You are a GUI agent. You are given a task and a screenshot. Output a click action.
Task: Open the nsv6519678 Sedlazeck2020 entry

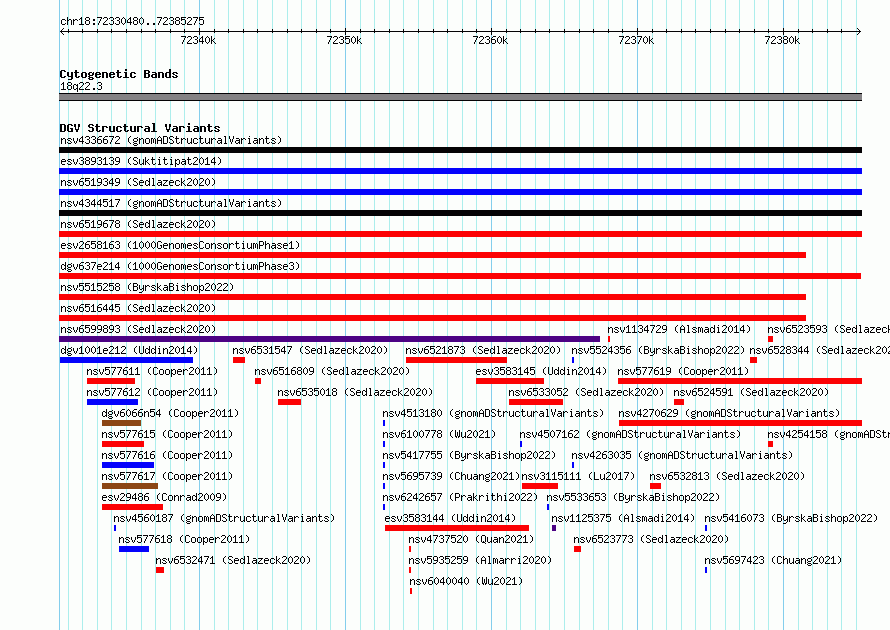pos(138,224)
